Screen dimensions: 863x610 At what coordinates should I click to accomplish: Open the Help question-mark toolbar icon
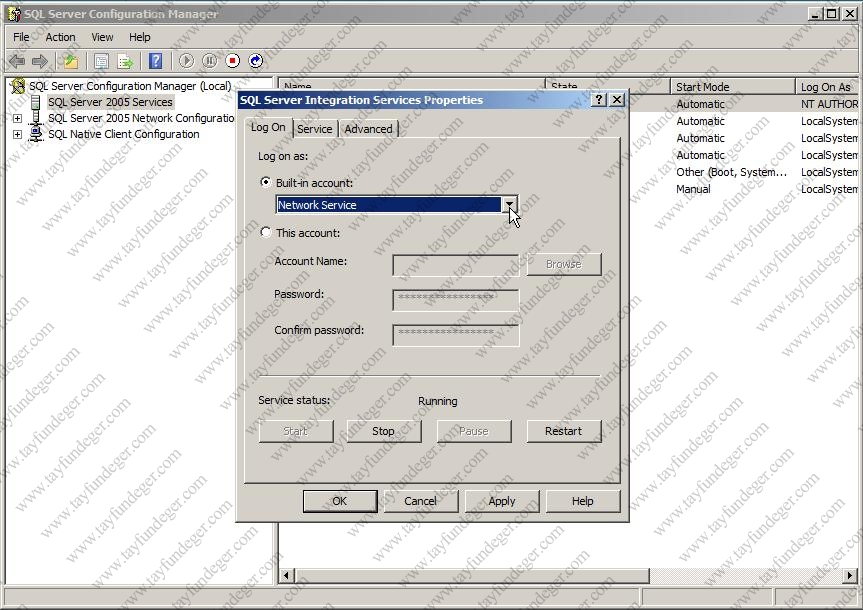tap(156, 61)
